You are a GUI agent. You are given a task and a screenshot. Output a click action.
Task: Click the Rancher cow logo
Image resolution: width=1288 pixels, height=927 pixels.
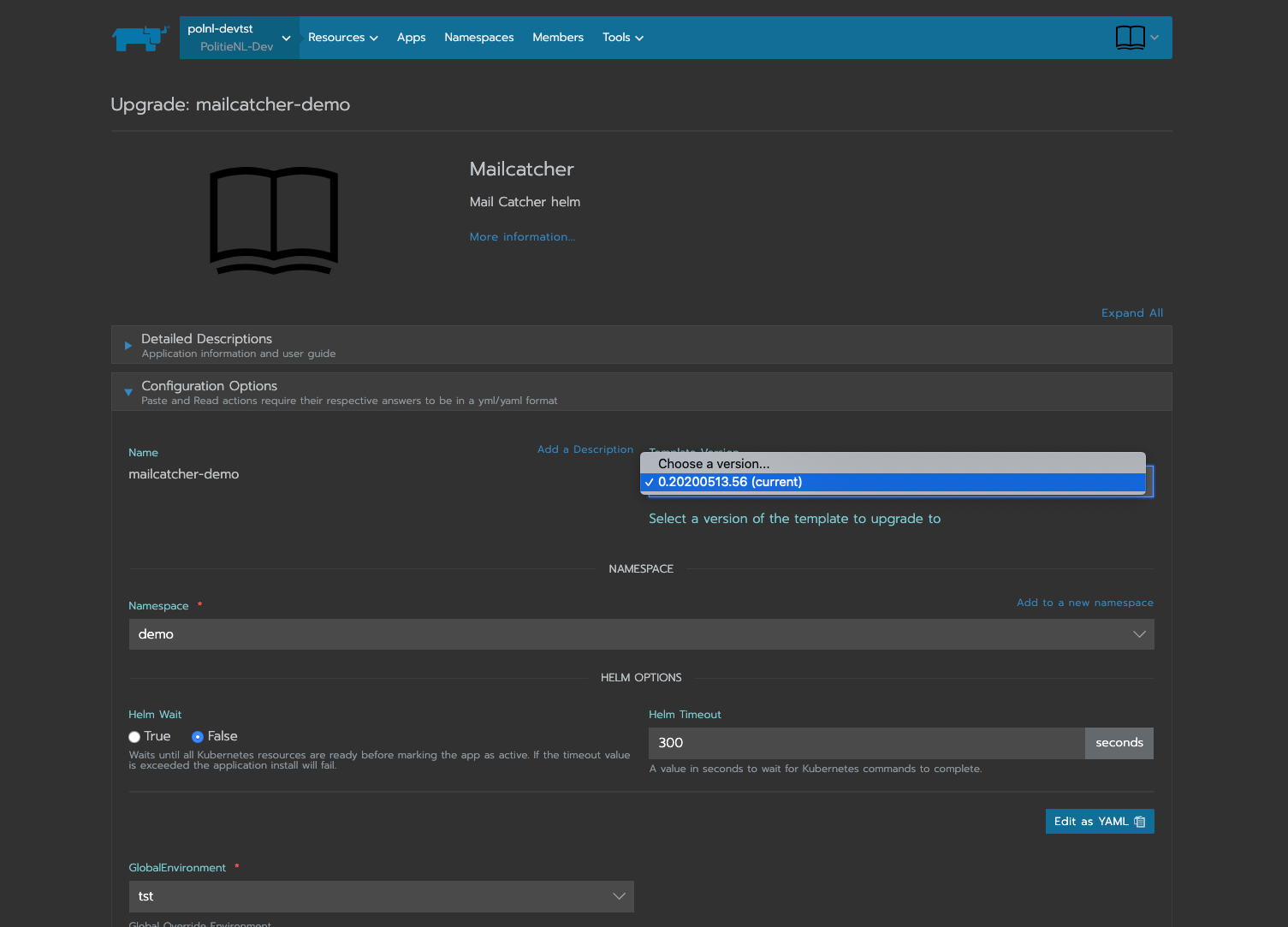(x=139, y=38)
